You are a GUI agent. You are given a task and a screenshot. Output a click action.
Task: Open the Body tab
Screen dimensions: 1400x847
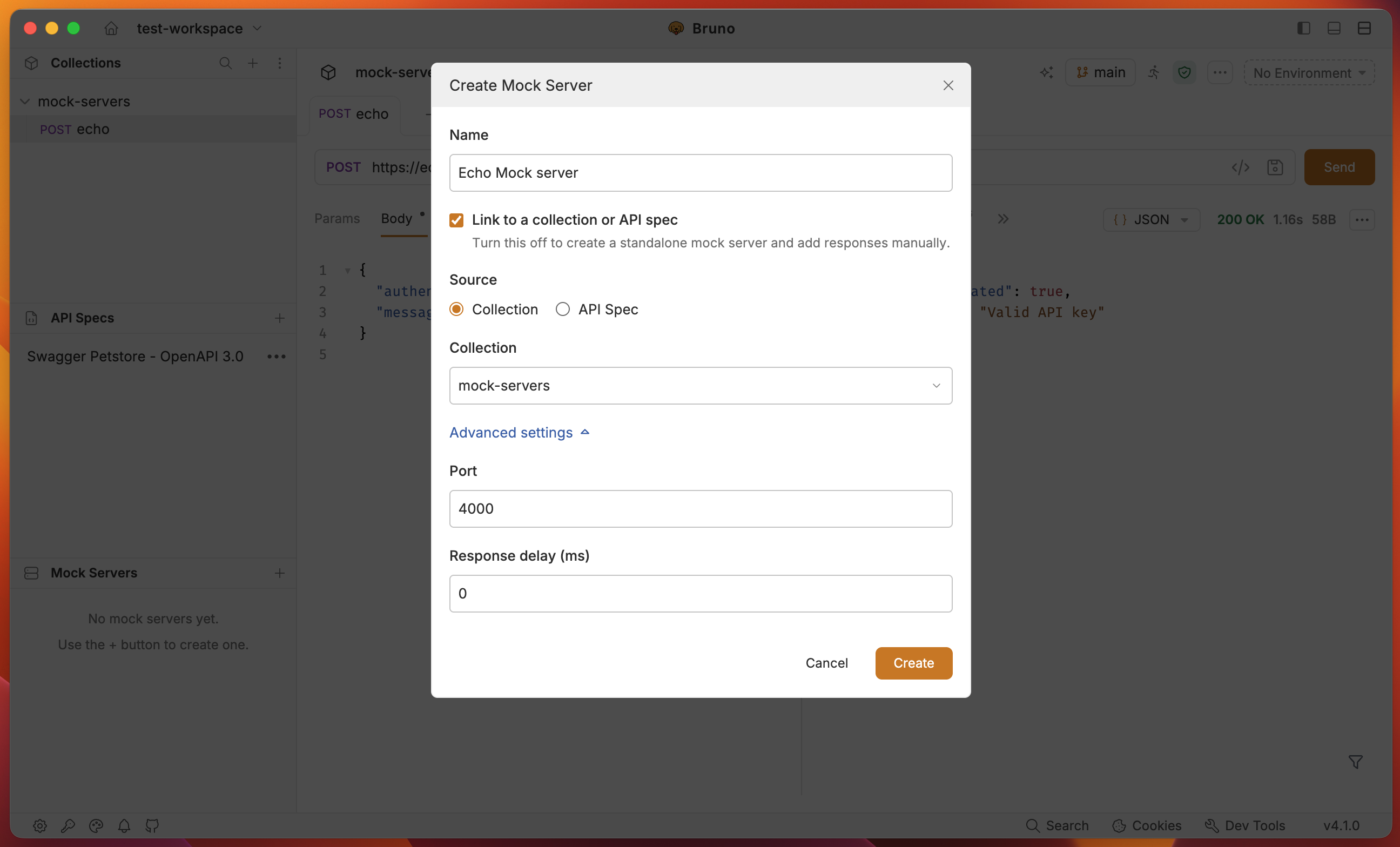(x=396, y=219)
